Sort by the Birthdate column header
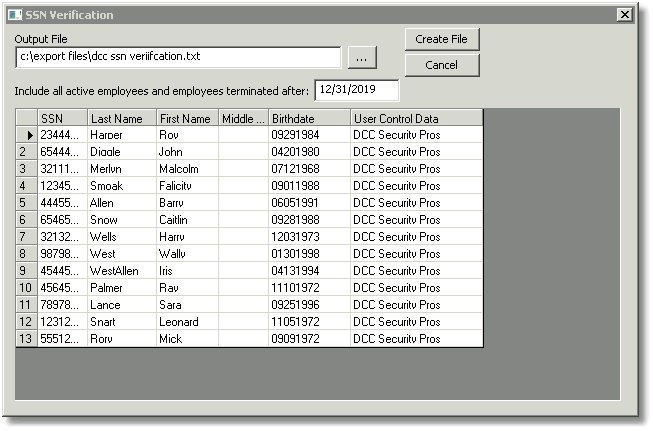 [309, 118]
